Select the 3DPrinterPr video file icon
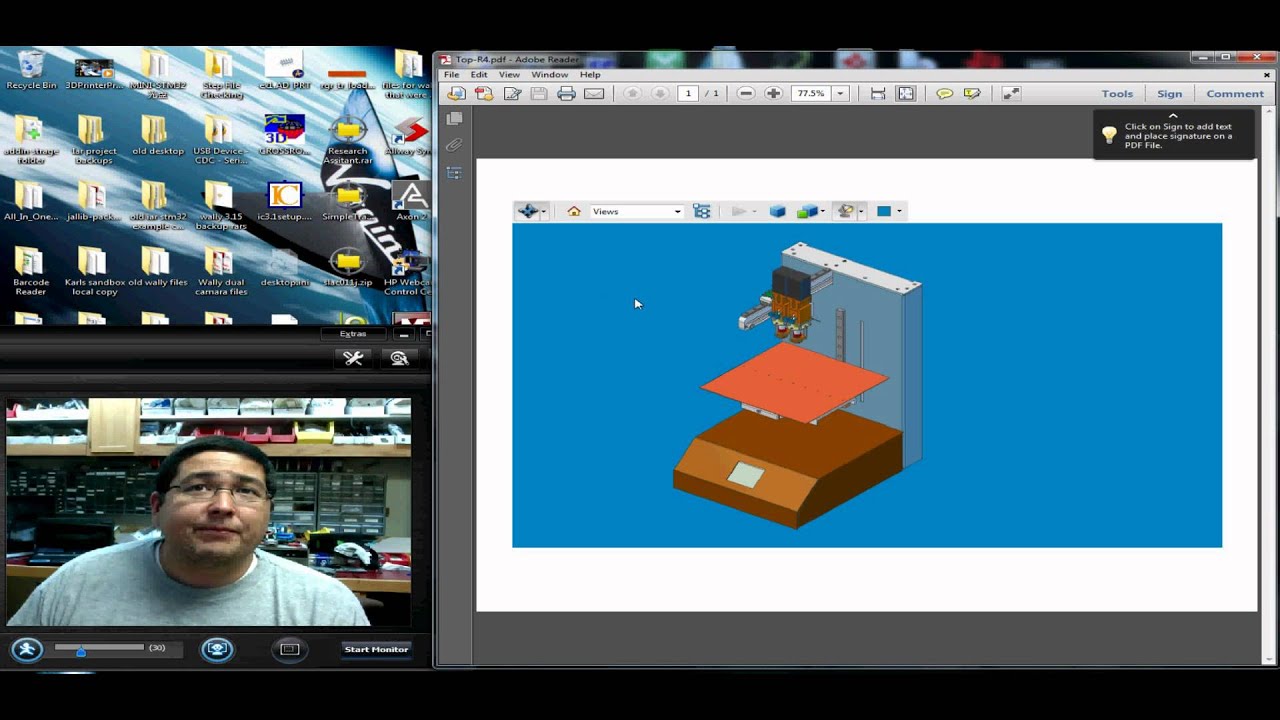The height and width of the screenshot is (720, 1280). (x=94, y=72)
